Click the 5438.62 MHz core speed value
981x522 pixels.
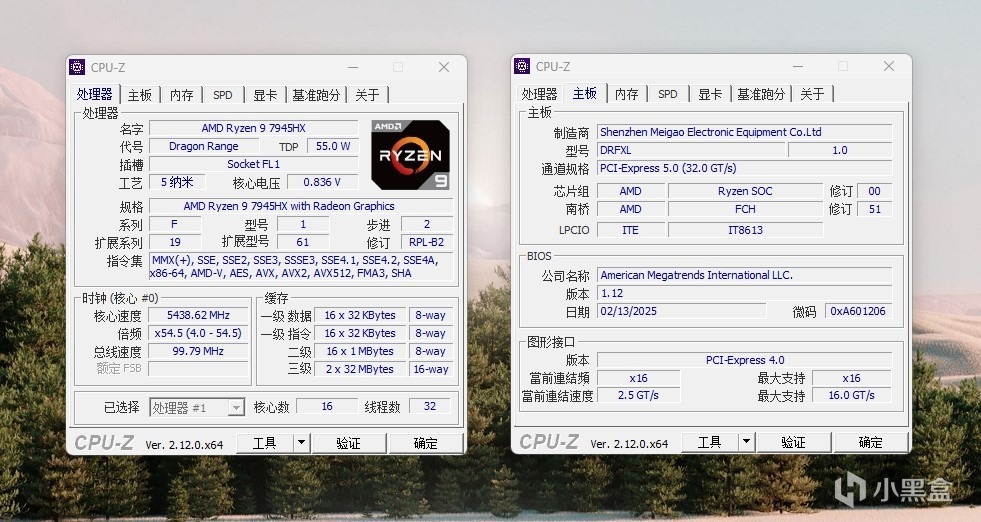[x=198, y=315]
